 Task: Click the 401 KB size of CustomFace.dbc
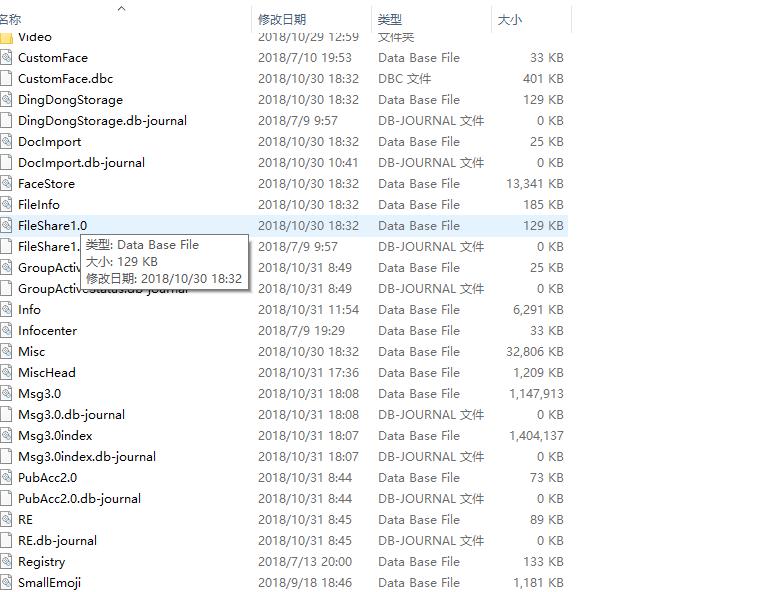(543, 79)
